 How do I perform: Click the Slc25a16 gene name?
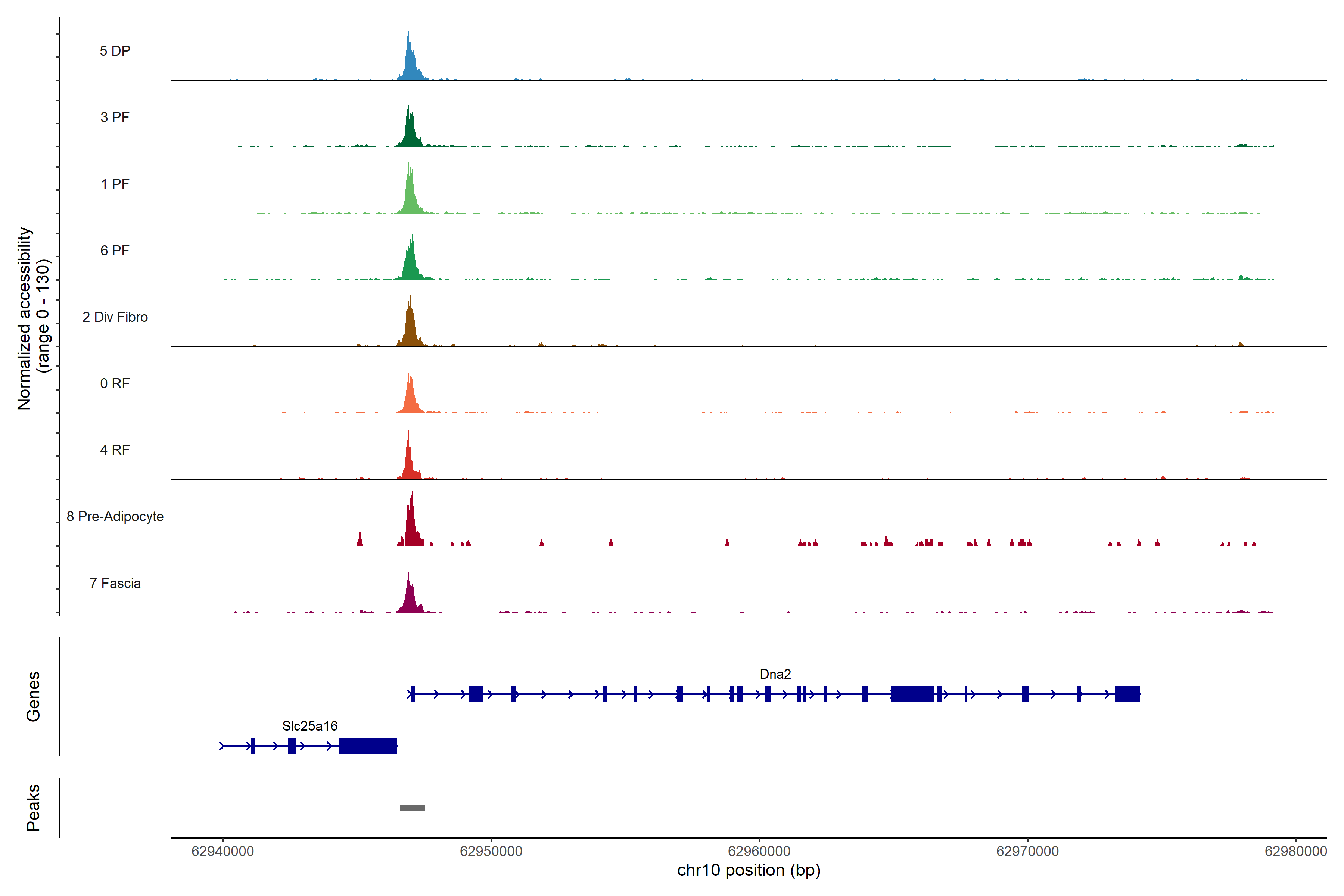(310, 726)
